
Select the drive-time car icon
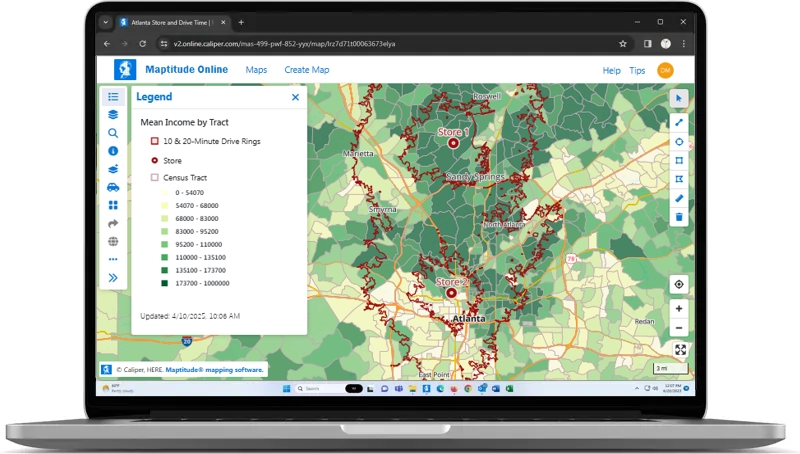coord(113,187)
